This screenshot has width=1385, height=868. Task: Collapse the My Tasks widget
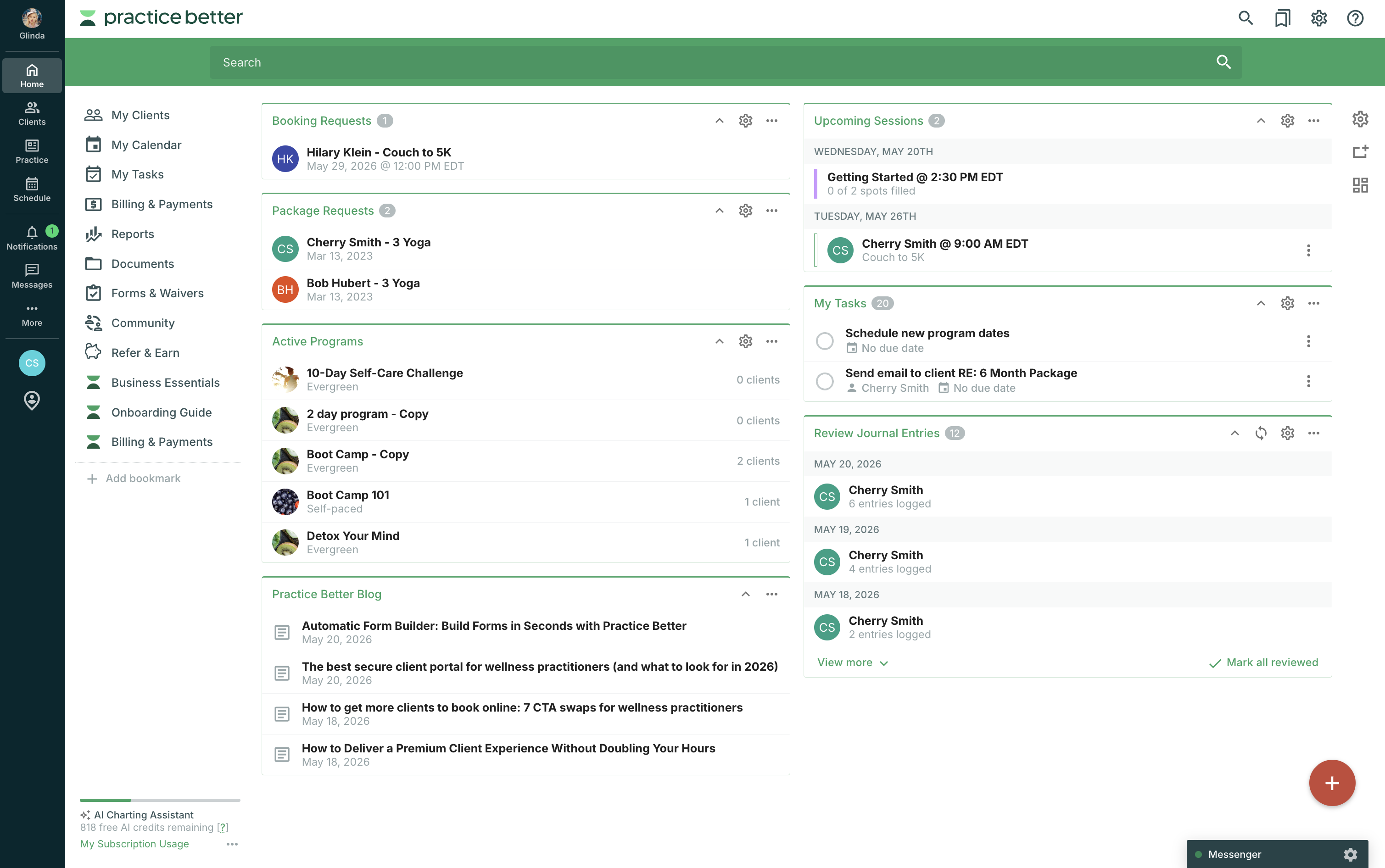coord(1261,303)
